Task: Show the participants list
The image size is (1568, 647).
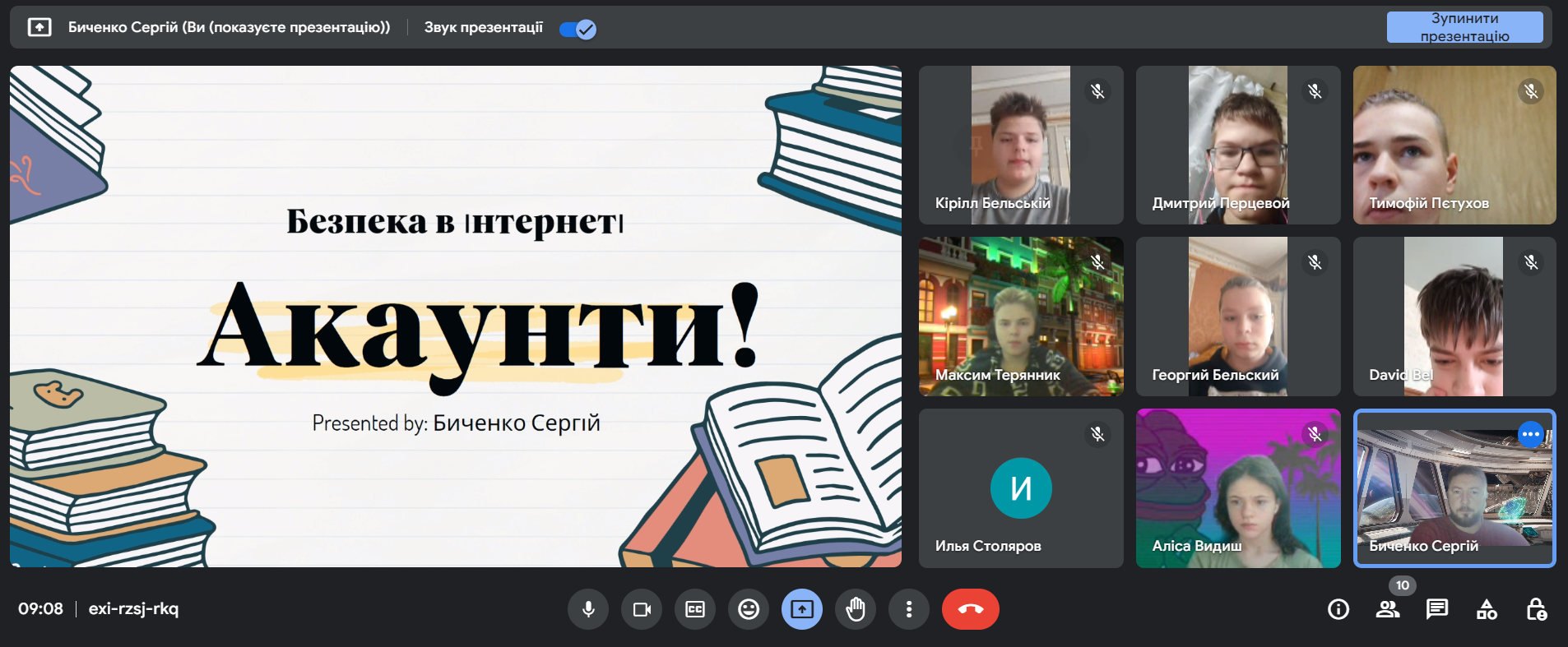Action: [x=1388, y=609]
